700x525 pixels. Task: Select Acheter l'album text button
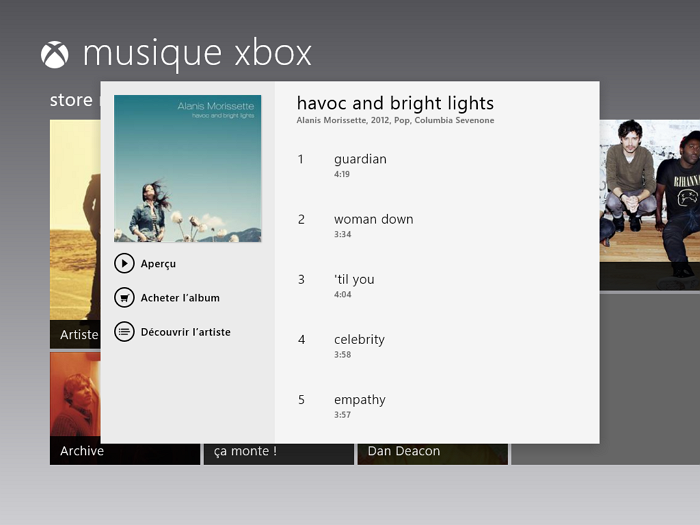point(180,298)
